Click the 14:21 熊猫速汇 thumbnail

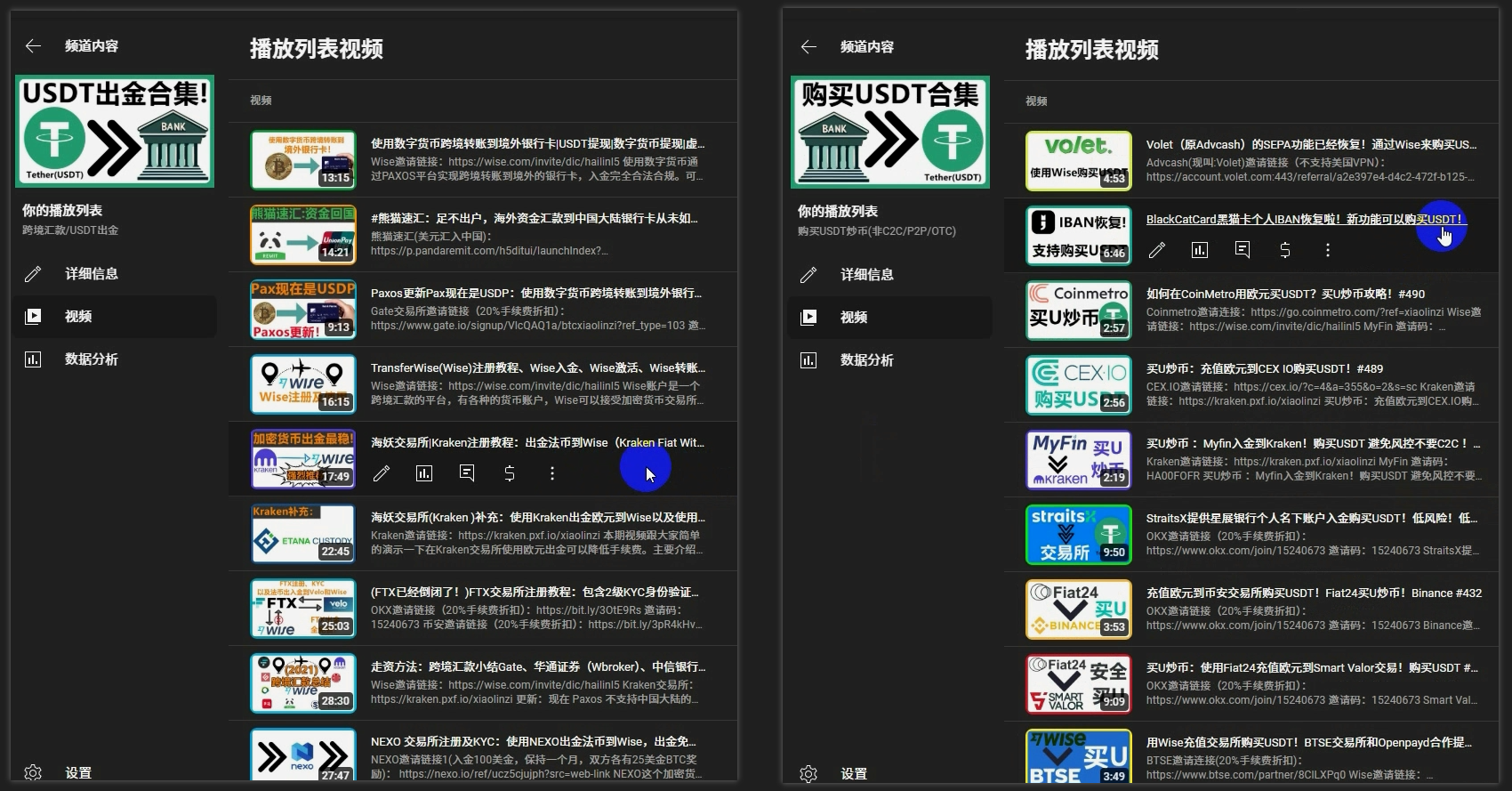(303, 235)
